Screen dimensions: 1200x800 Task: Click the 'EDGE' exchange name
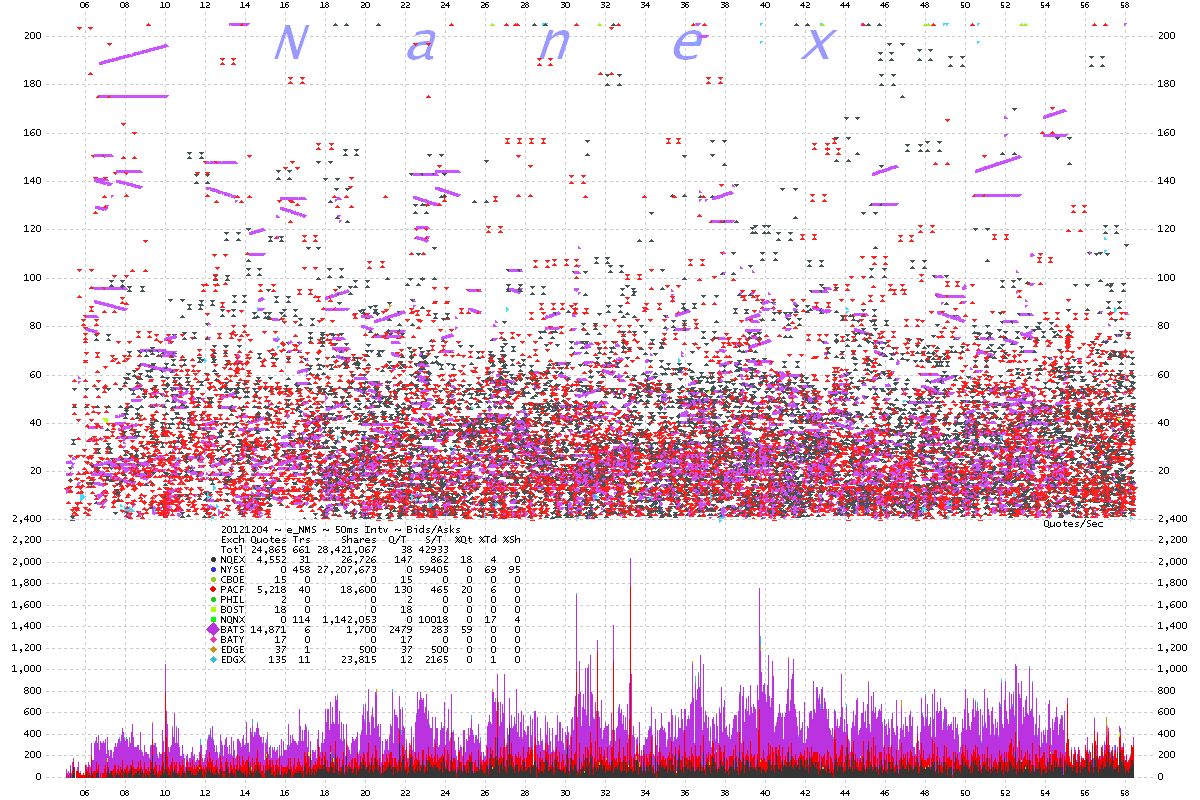click(x=232, y=650)
